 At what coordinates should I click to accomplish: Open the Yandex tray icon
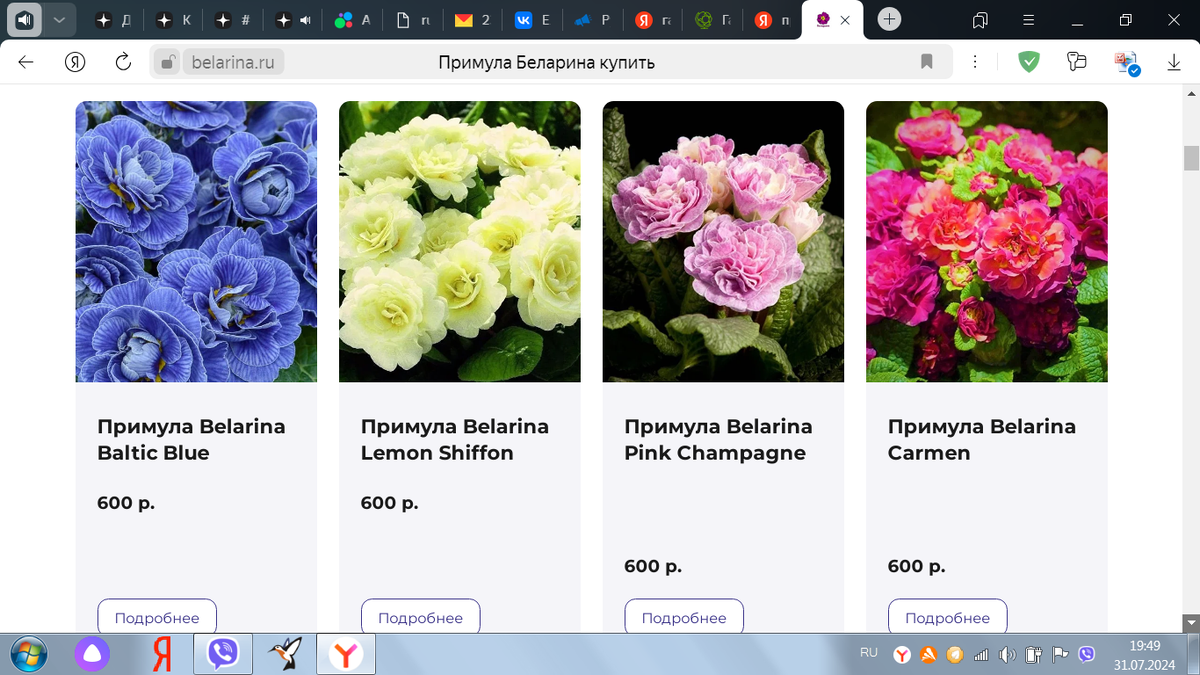tap(901, 655)
